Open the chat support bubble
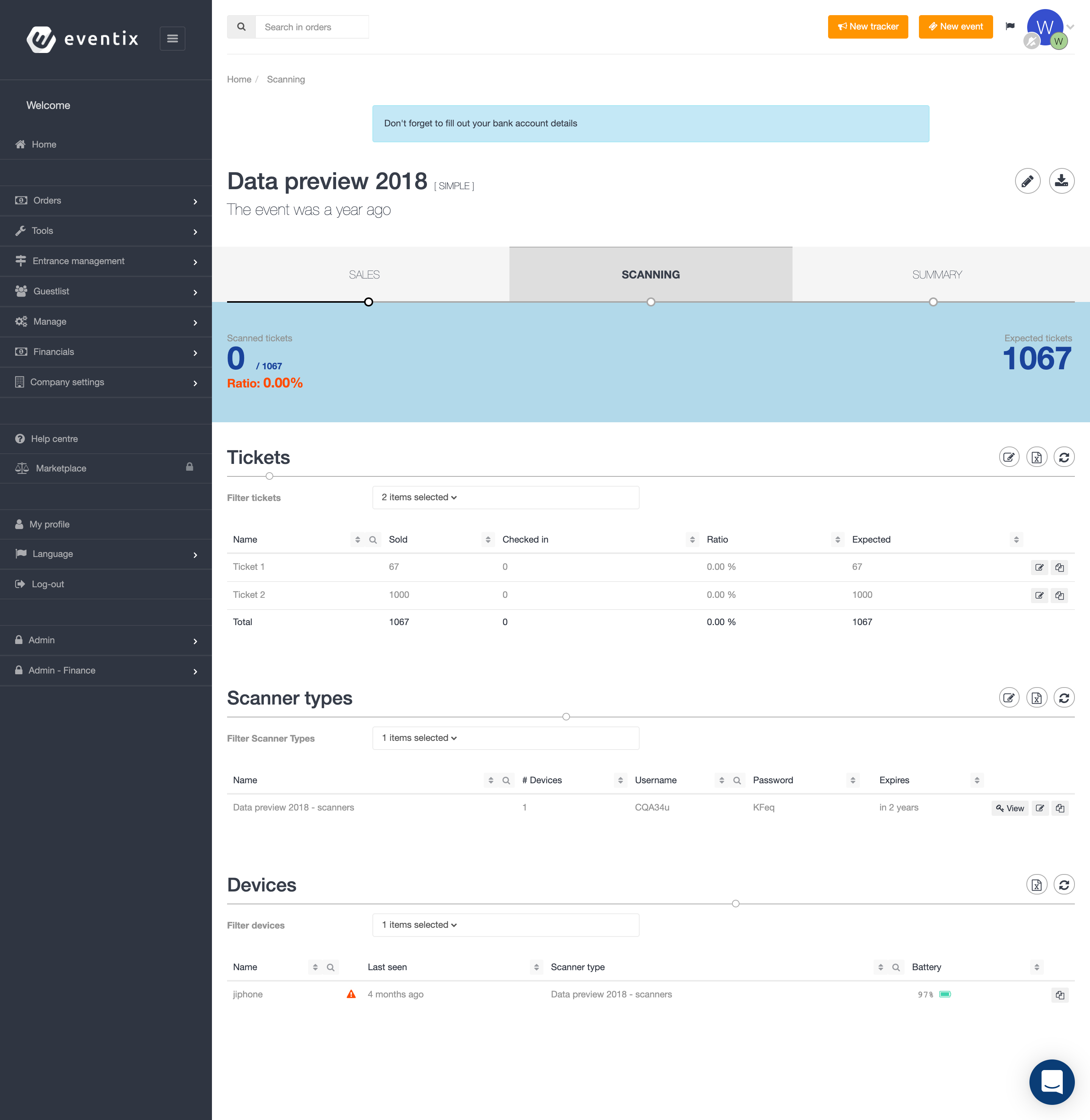1090x1120 pixels. coord(1051,1082)
